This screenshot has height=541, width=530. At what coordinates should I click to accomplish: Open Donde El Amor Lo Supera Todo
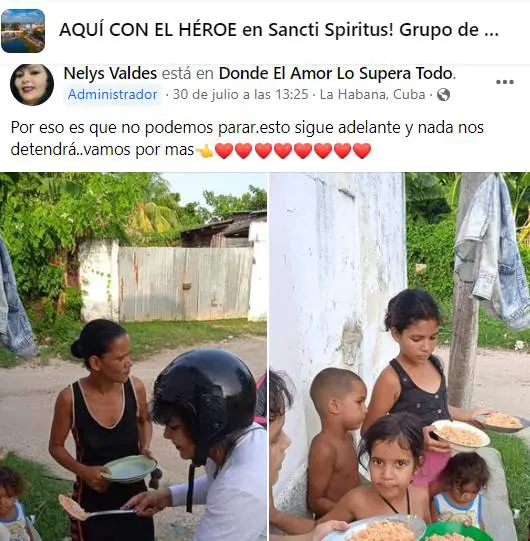[337, 73]
